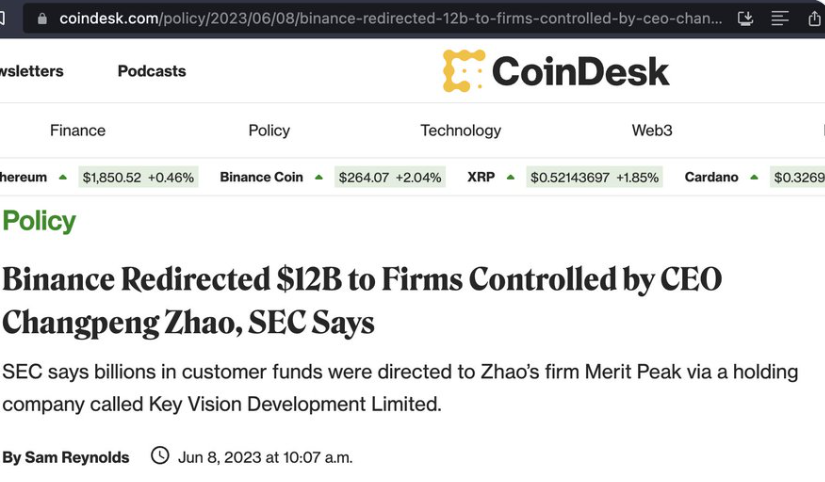Click the yellow CoinDesk logo icon

coord(463,71)
